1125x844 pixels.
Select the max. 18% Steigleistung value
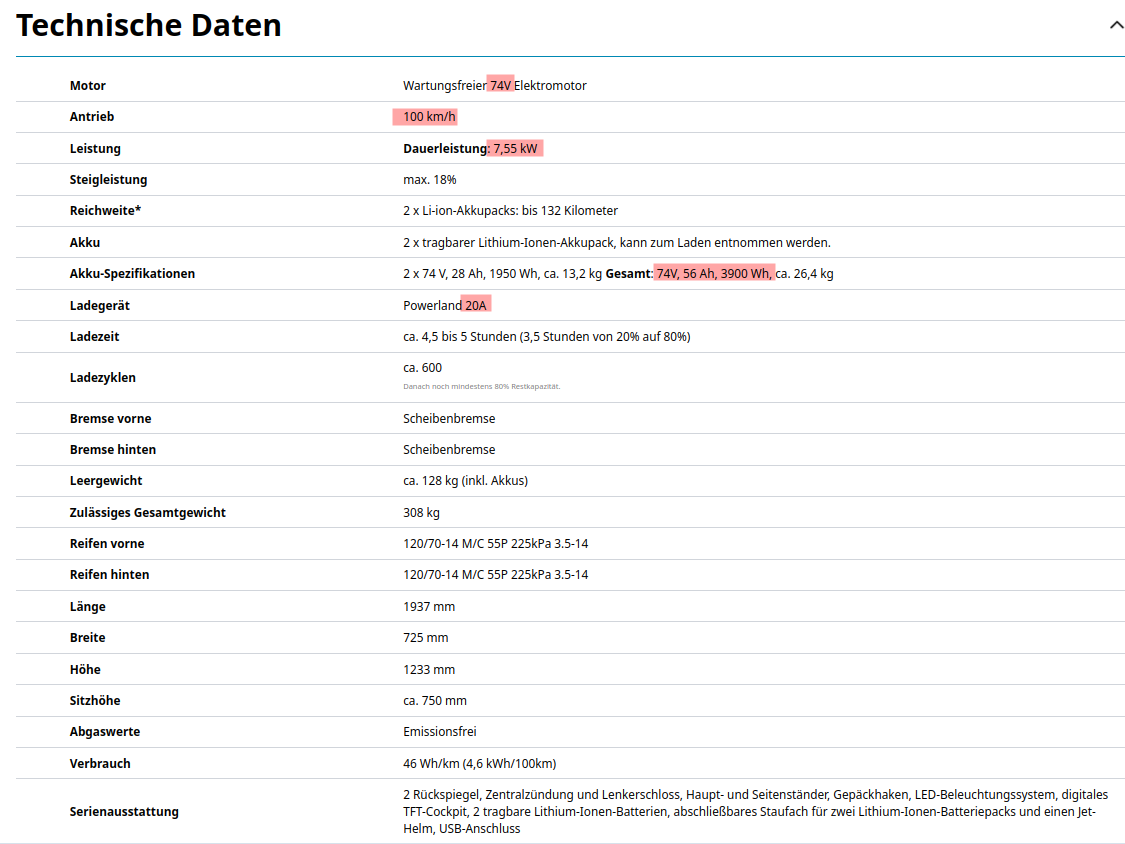[x=429, y=180]
